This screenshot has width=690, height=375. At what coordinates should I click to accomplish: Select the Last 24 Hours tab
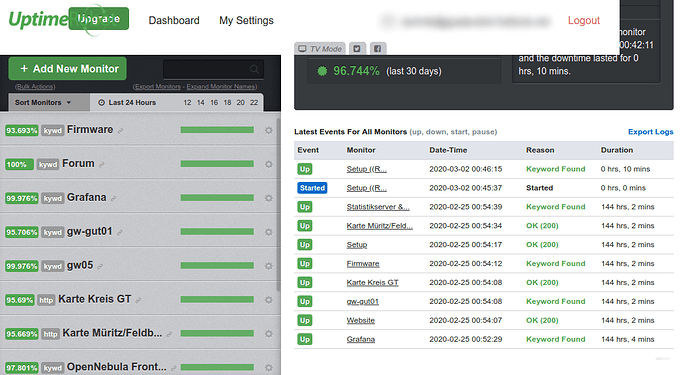click(127, 103)
